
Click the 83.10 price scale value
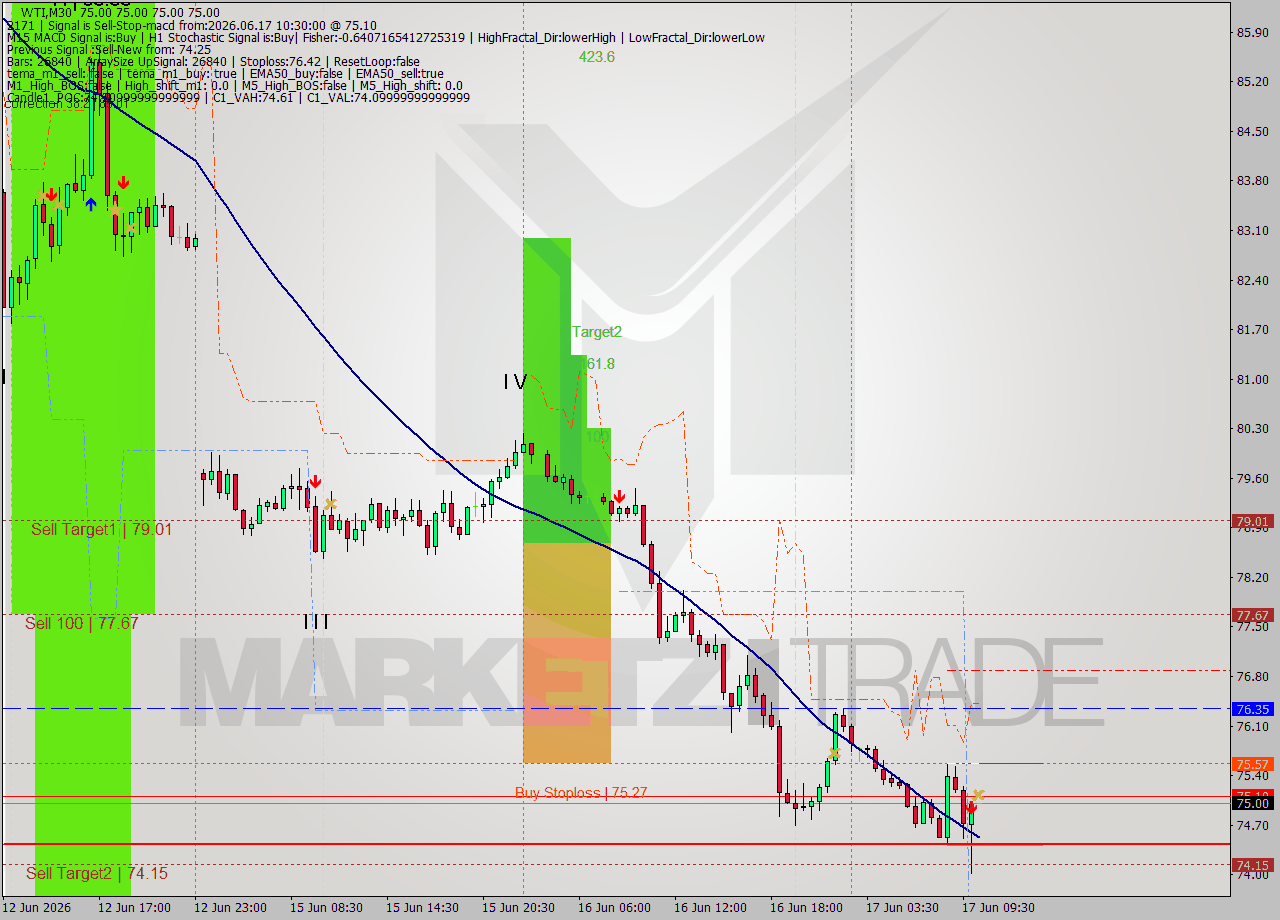(1253, 230)
